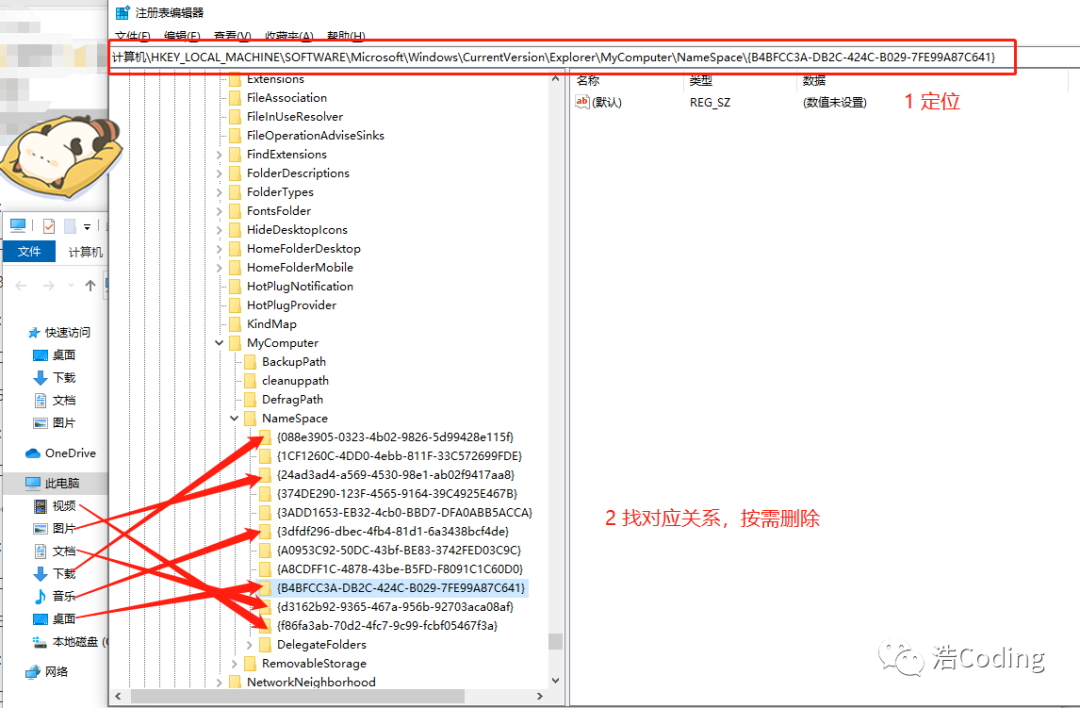
Task: Select key {088e3905-0323-4b02-9826-5d99428e115f}
Action: pos(395,437)
